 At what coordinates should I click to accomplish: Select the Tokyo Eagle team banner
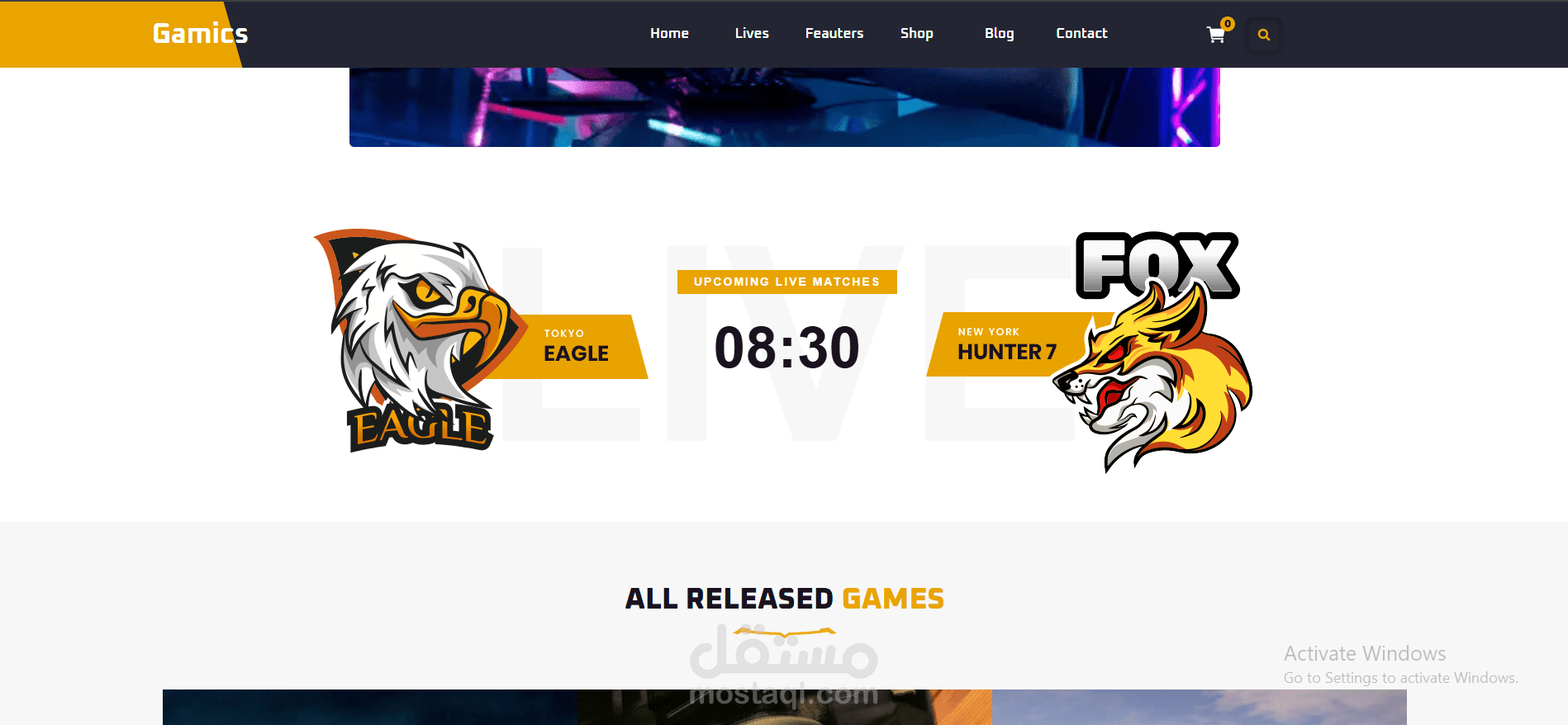click(x=578, y=347)
